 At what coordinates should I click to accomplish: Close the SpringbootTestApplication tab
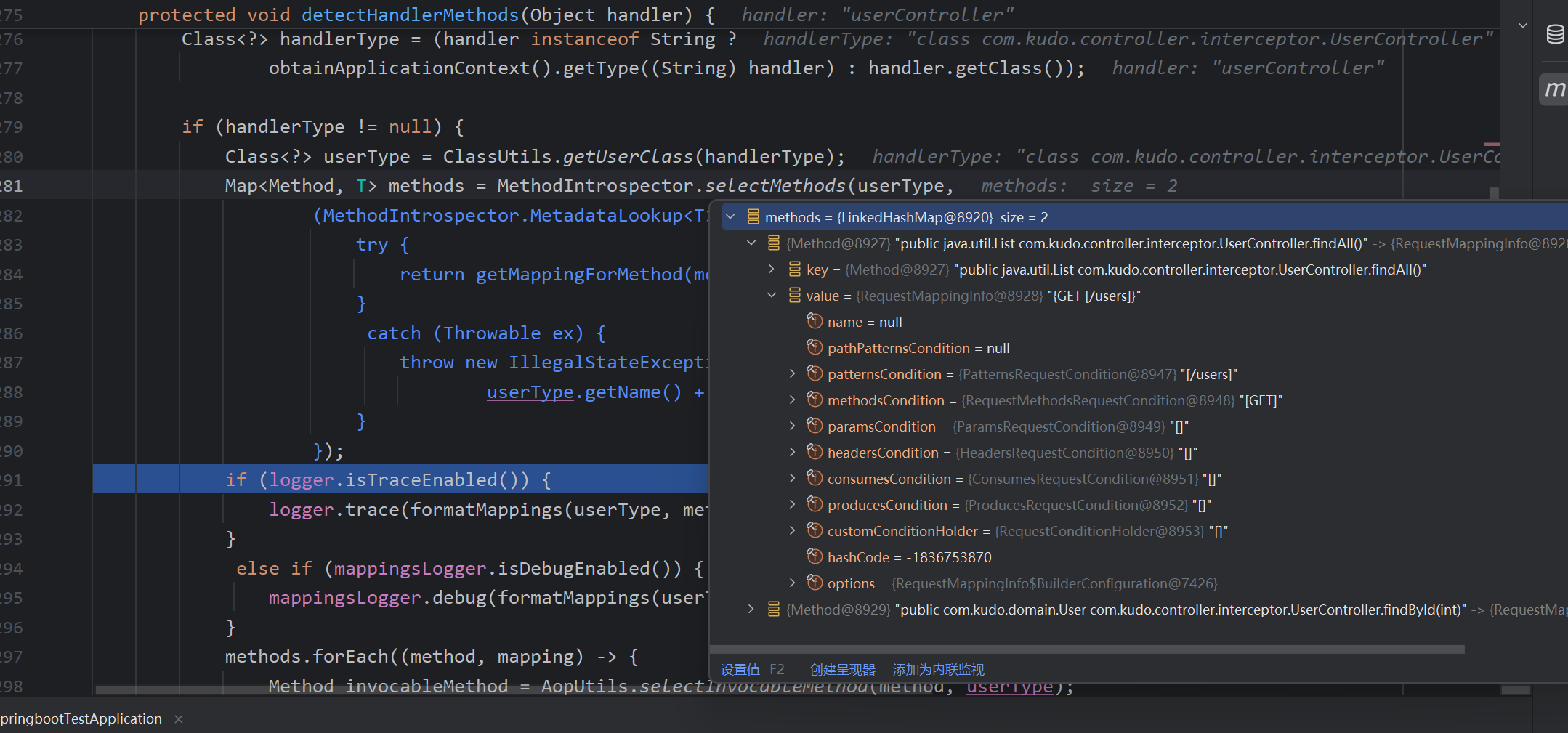179,719
